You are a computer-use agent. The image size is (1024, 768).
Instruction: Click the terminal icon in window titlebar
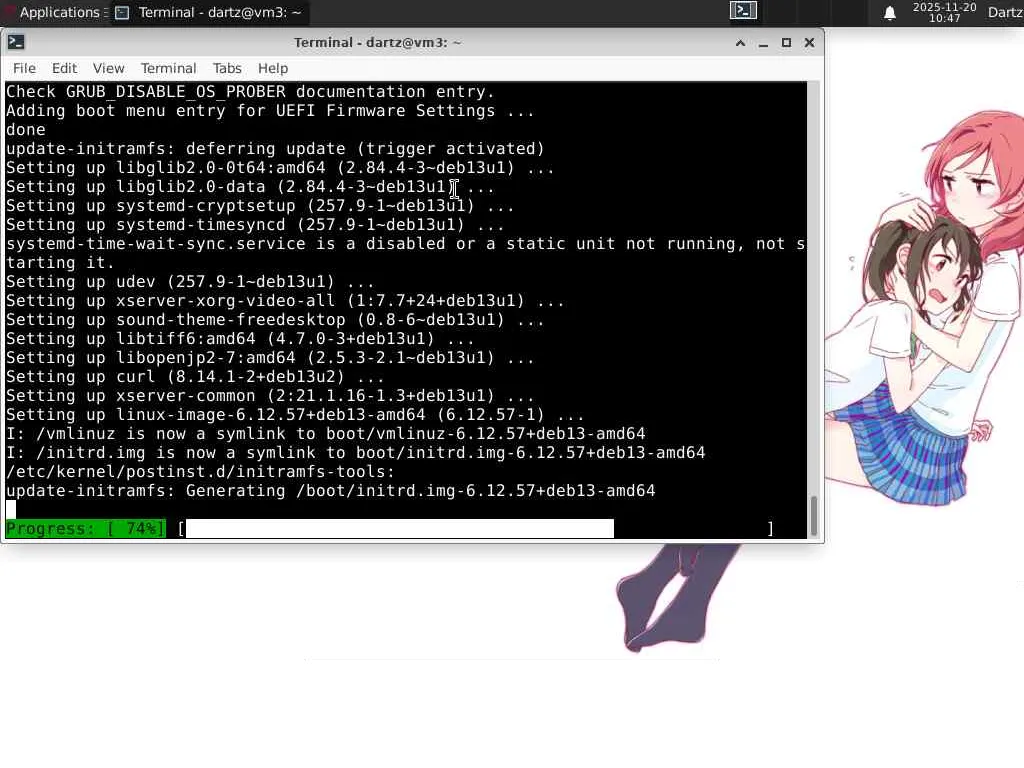pyautogui.click(x=16, y=42)
